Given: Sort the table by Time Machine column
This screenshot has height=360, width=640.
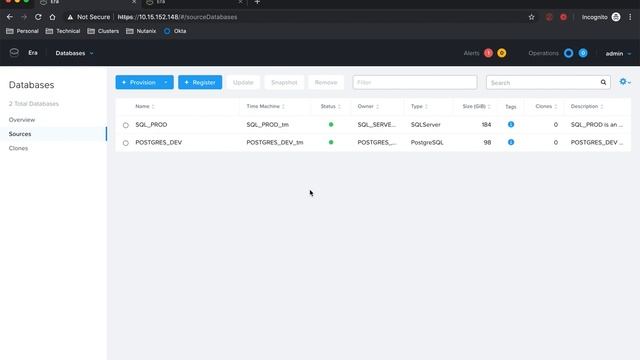Looking at the screenshot, I should click(266, 107).
